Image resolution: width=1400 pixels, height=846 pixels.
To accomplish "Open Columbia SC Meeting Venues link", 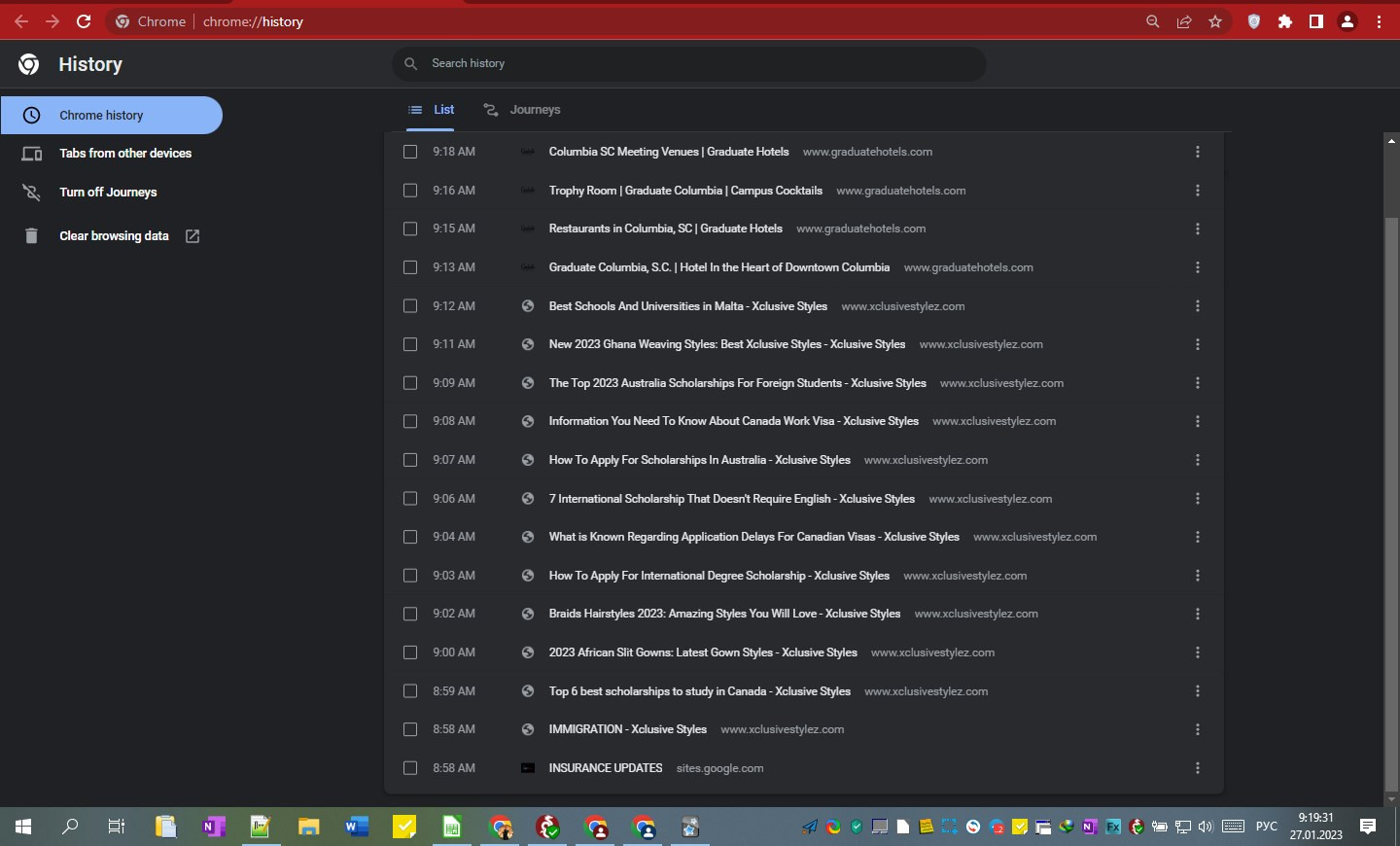I will click(x=669, y=152).
